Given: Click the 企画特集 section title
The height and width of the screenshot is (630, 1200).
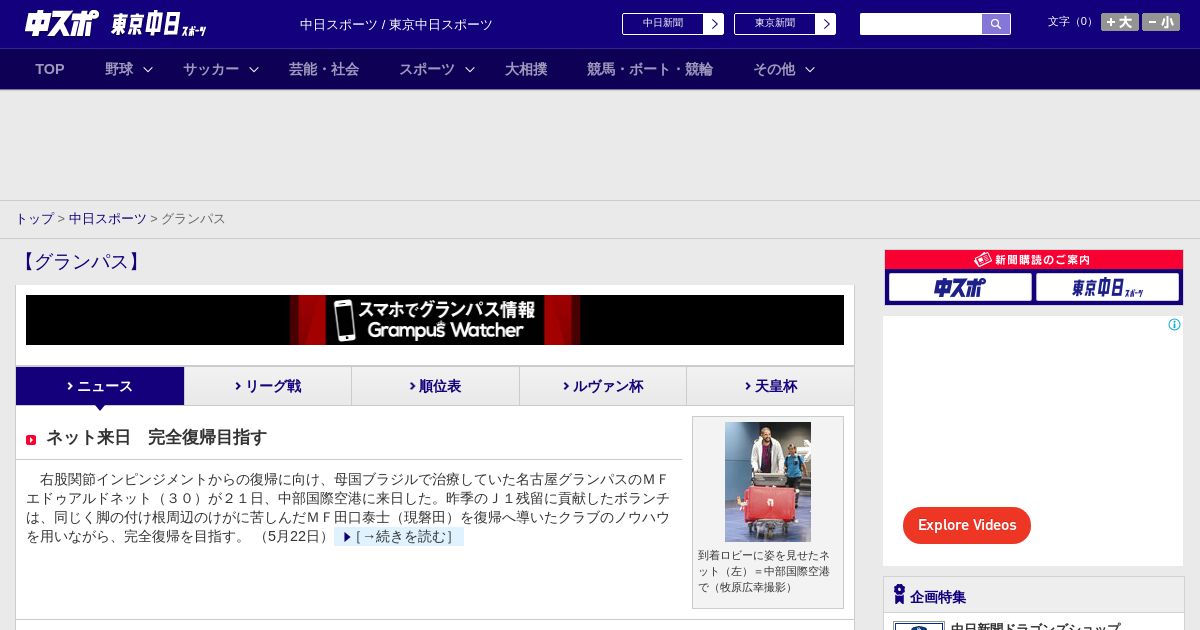Looking at the screenshot, I should pos(938,597).
